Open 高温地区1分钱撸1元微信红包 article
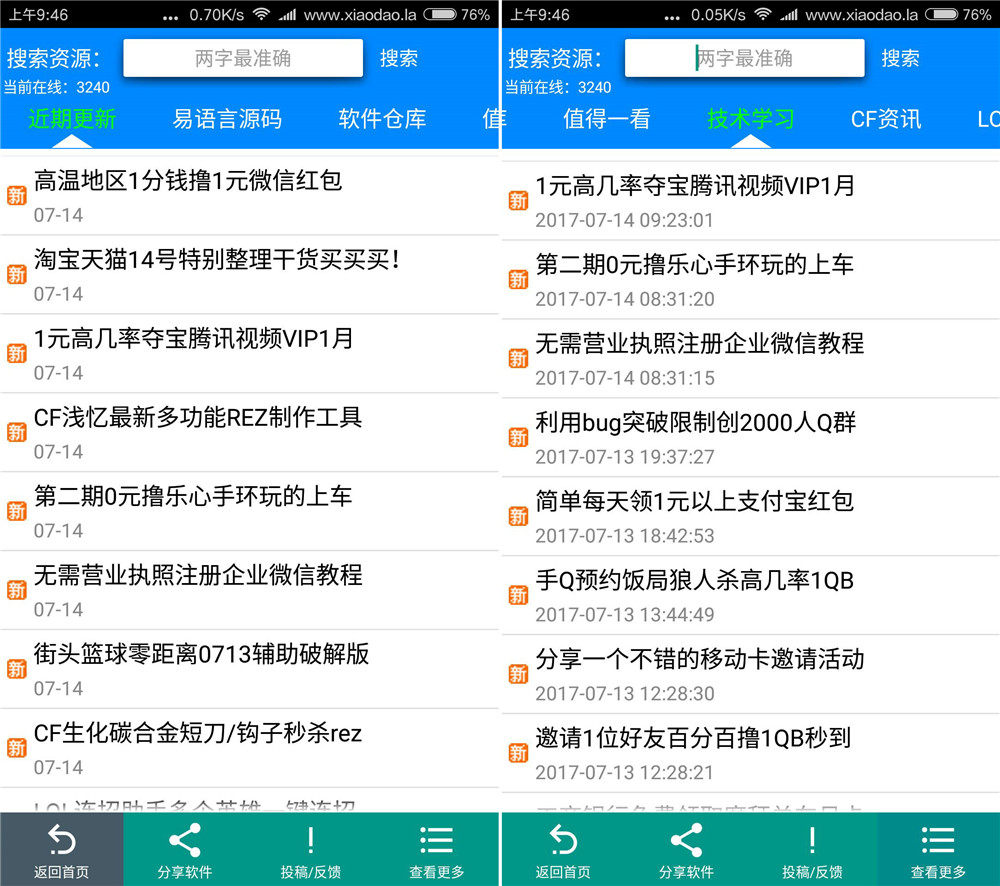 click(x=249, y=196)
